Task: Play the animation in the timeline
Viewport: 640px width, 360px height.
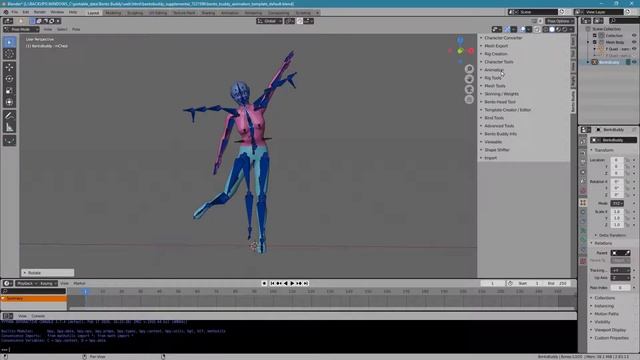Action: 292,283
